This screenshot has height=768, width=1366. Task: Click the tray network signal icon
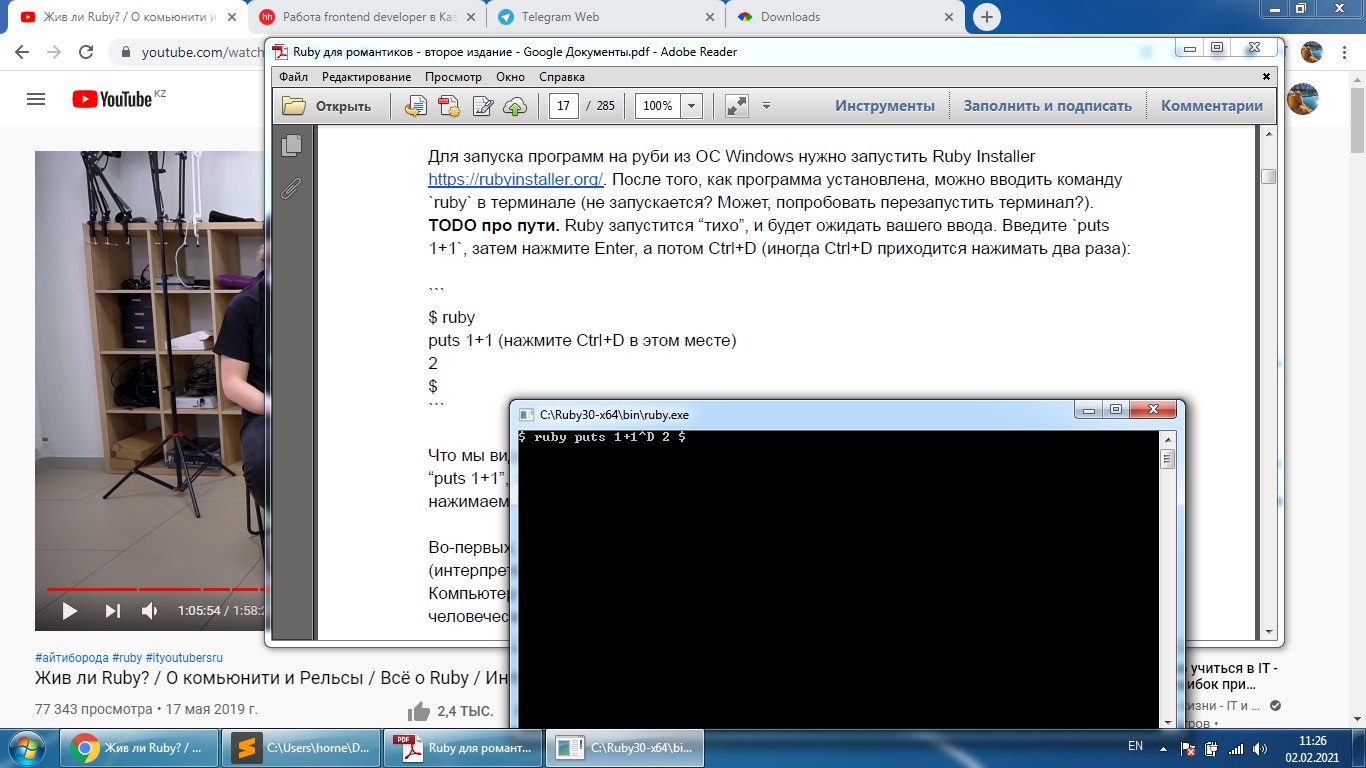[1237, 749]
